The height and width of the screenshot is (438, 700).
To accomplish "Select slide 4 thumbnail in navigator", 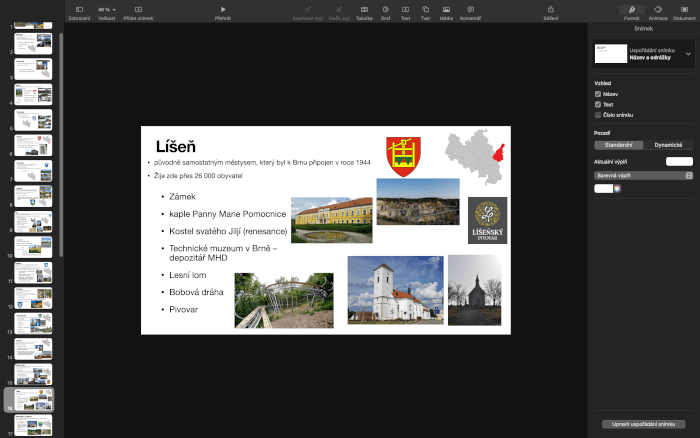I will click(x=33, y=94).
